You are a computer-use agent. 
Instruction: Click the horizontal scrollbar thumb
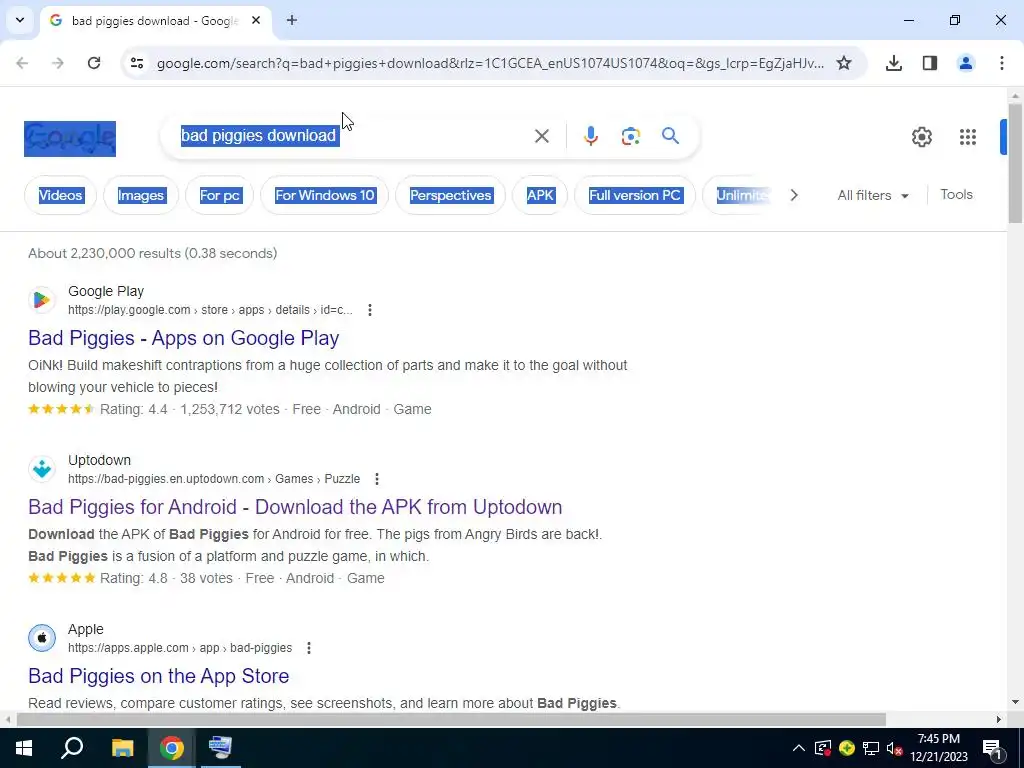(451, 720)
